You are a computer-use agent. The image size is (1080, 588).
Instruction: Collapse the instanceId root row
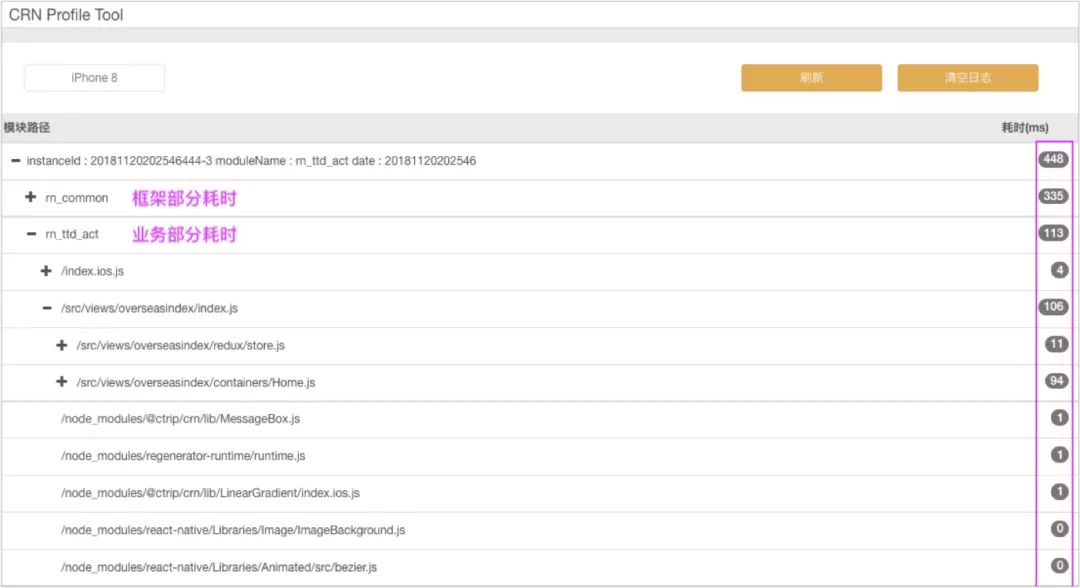[15, 160]
